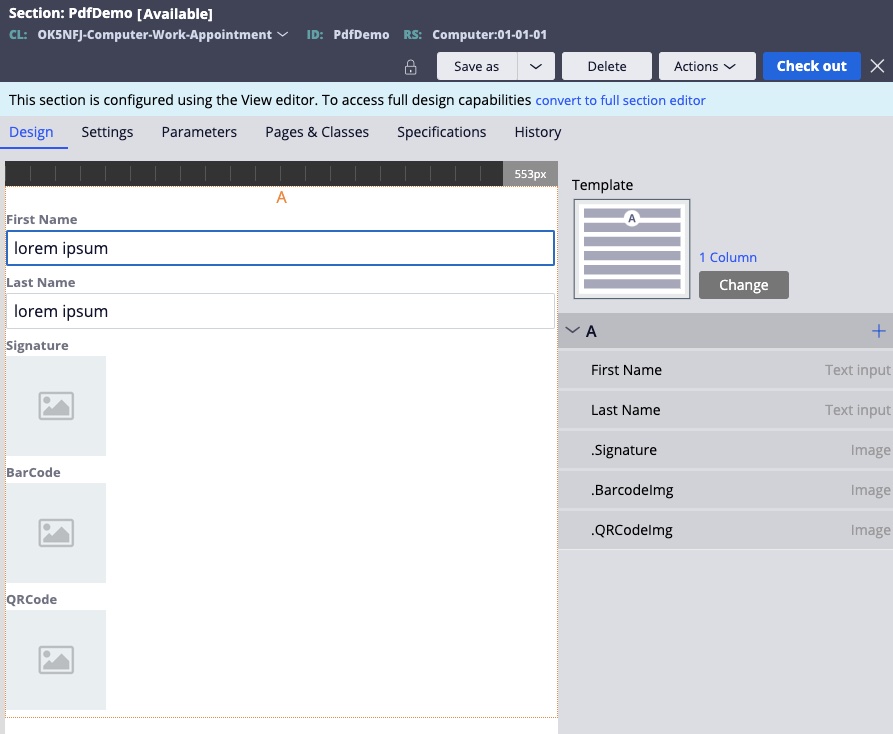
Task: Open the Actions menu
Action: click(705, 67)
